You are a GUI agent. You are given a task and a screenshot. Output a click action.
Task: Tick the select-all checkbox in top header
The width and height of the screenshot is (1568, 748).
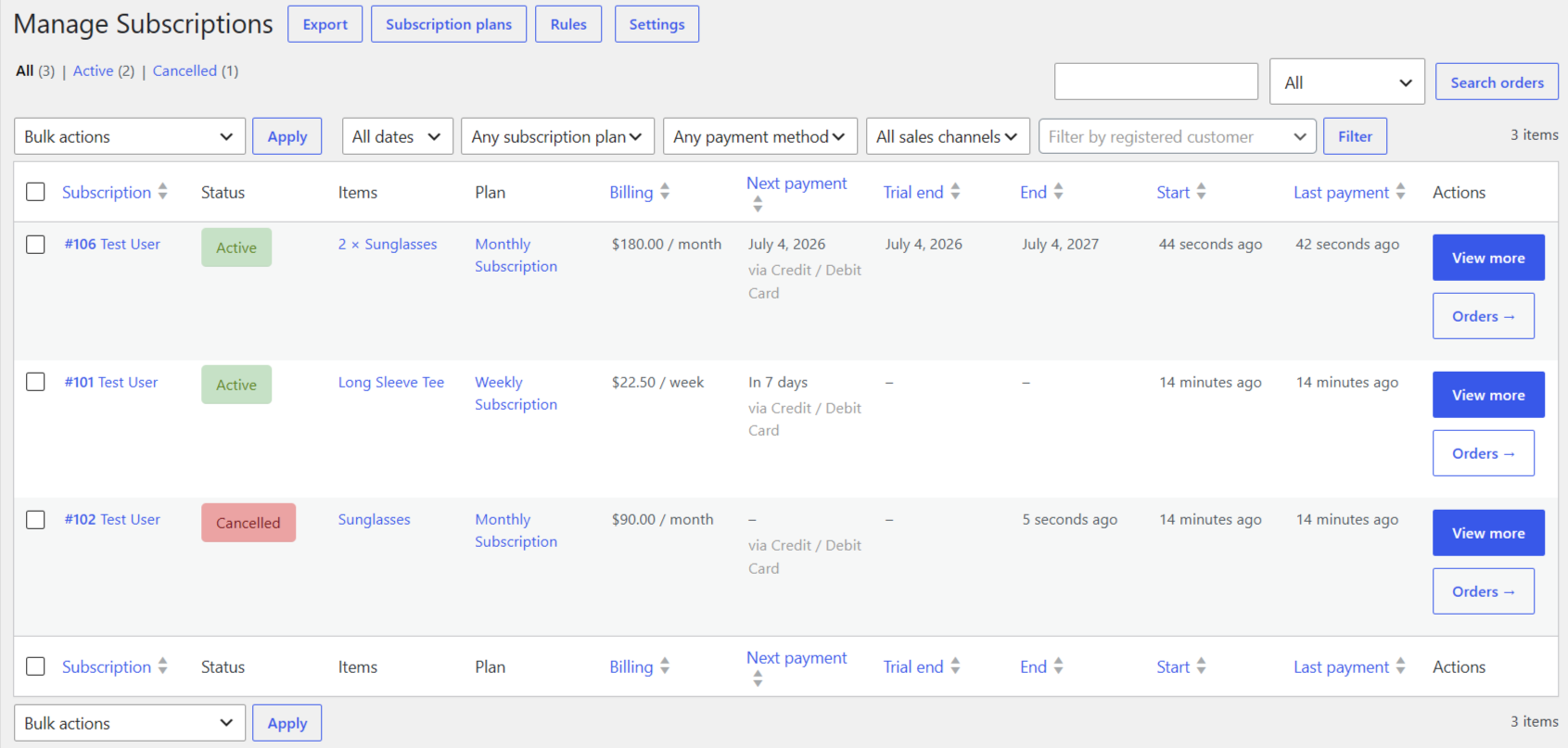[x=35, y=192]
